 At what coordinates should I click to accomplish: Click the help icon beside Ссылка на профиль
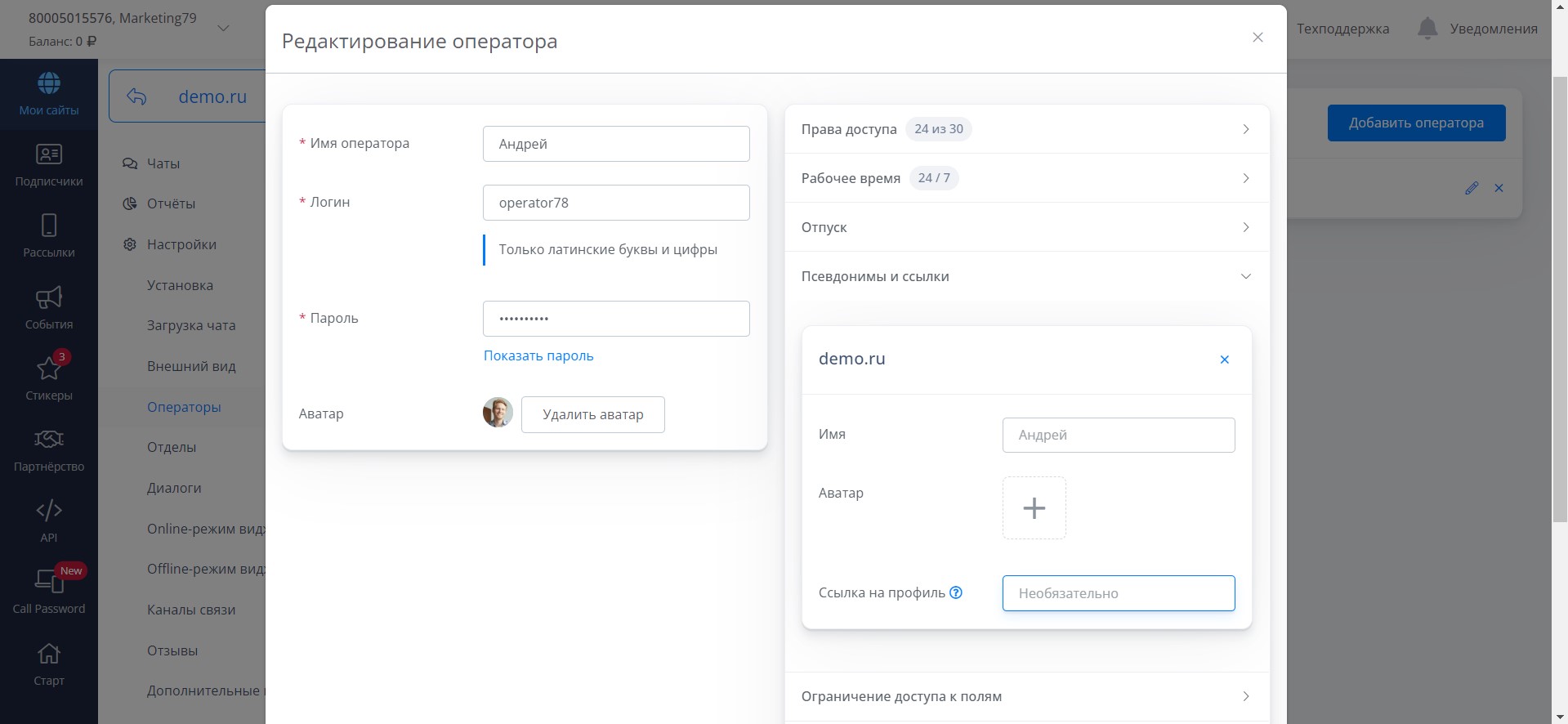click(x=956, y=593)
